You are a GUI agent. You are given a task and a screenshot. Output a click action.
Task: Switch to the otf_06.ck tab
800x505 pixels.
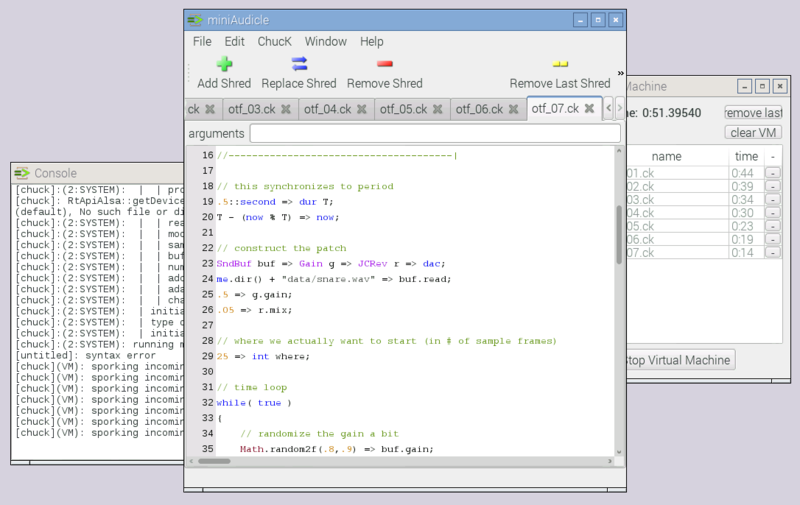tap(479, 109)
